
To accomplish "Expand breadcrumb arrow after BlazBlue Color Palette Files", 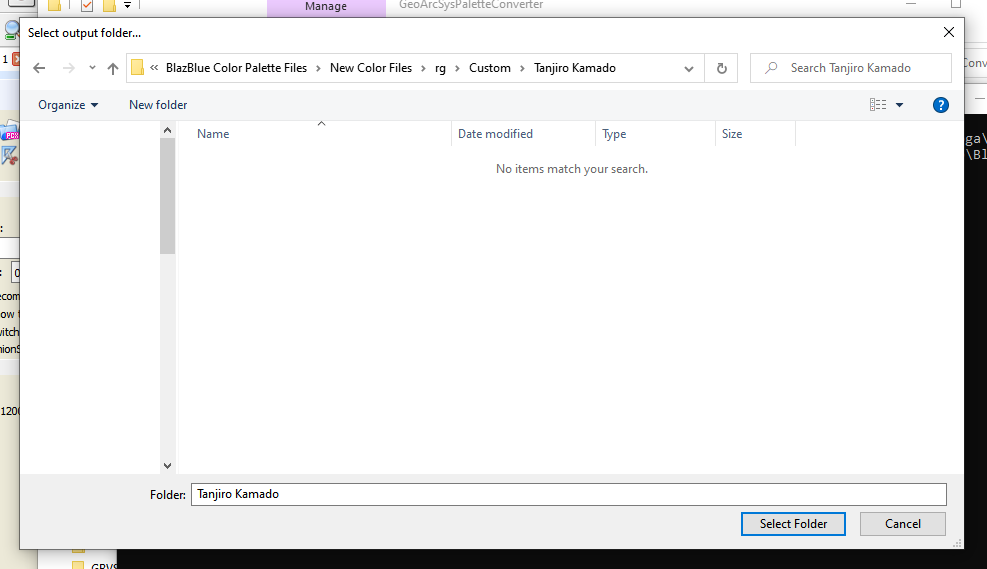I will pos(319,68).
